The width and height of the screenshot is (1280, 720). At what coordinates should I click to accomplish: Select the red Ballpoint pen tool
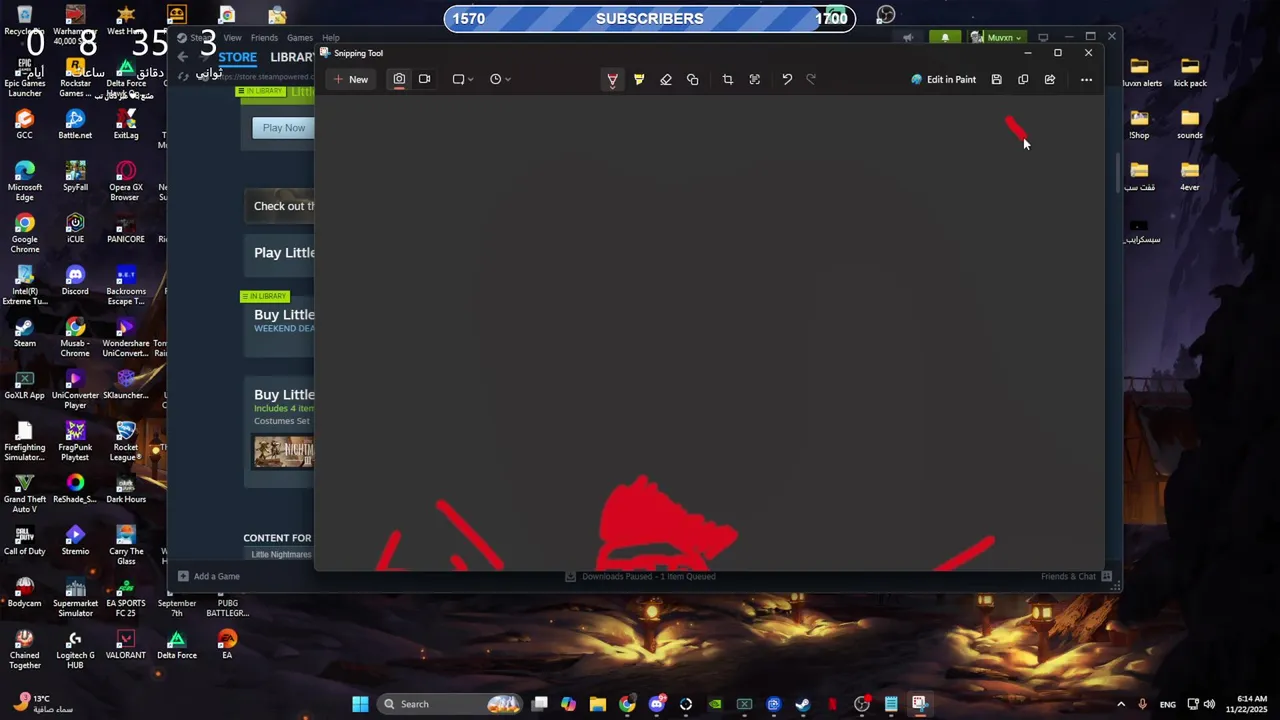pyautogui.click(x=612, y=79)
